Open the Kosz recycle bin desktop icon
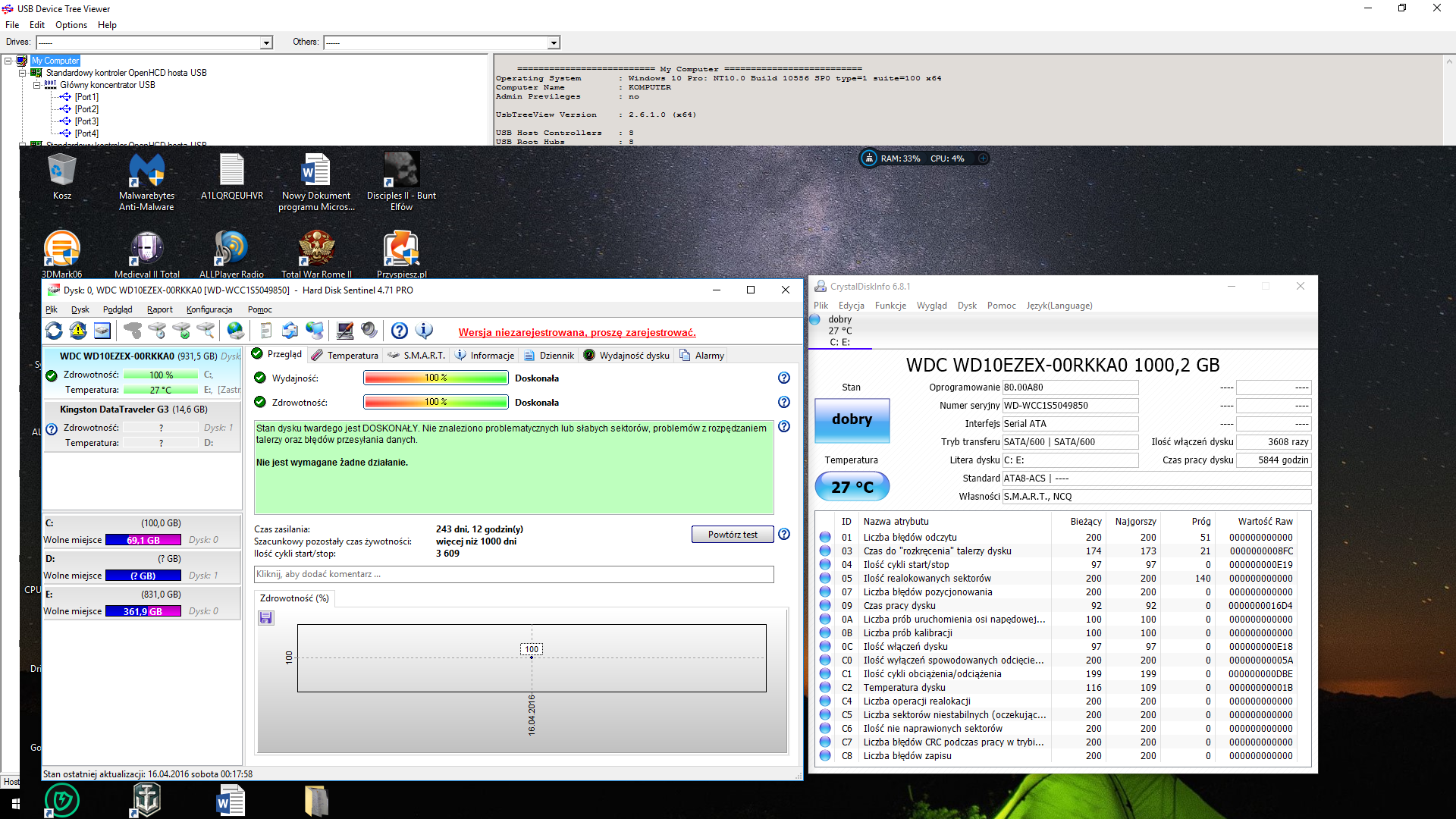This screenshot has height=819, width=1456. [62, 177]
